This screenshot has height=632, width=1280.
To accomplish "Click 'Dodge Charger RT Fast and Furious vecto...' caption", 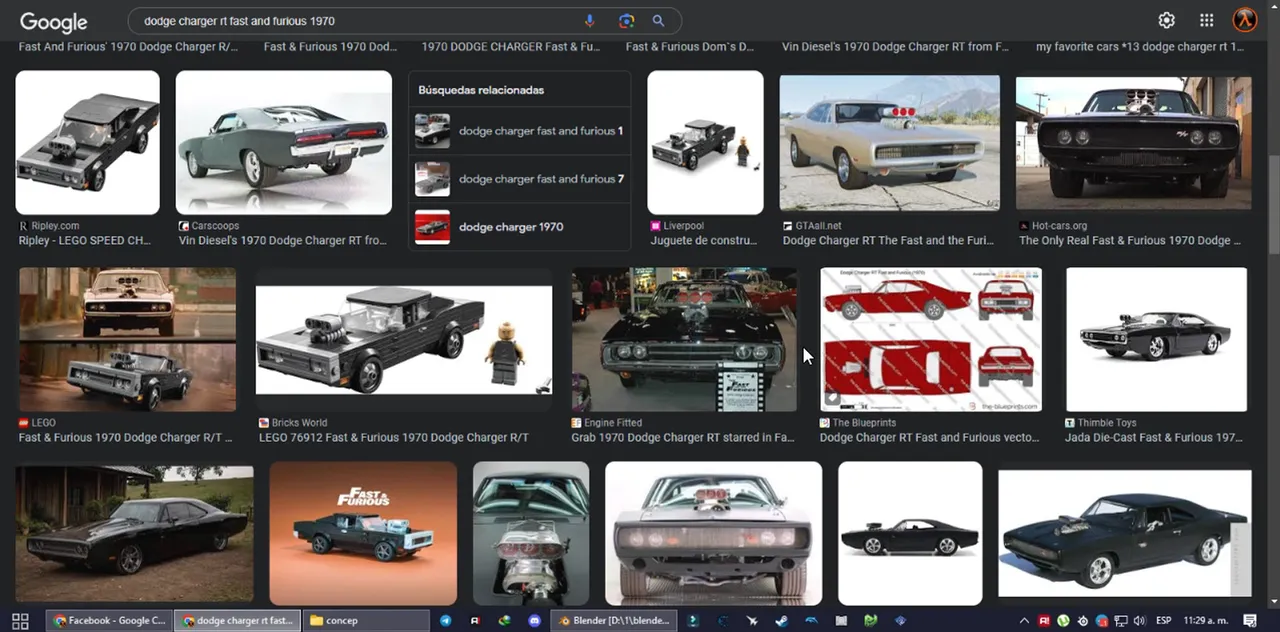I will tap(929, 438).
